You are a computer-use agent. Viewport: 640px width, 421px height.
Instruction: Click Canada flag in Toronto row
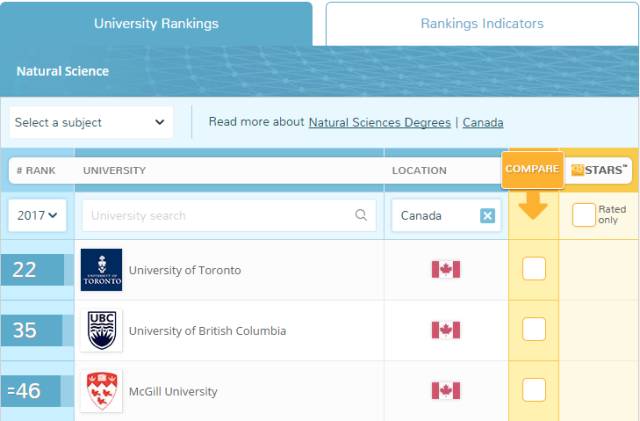446,270
